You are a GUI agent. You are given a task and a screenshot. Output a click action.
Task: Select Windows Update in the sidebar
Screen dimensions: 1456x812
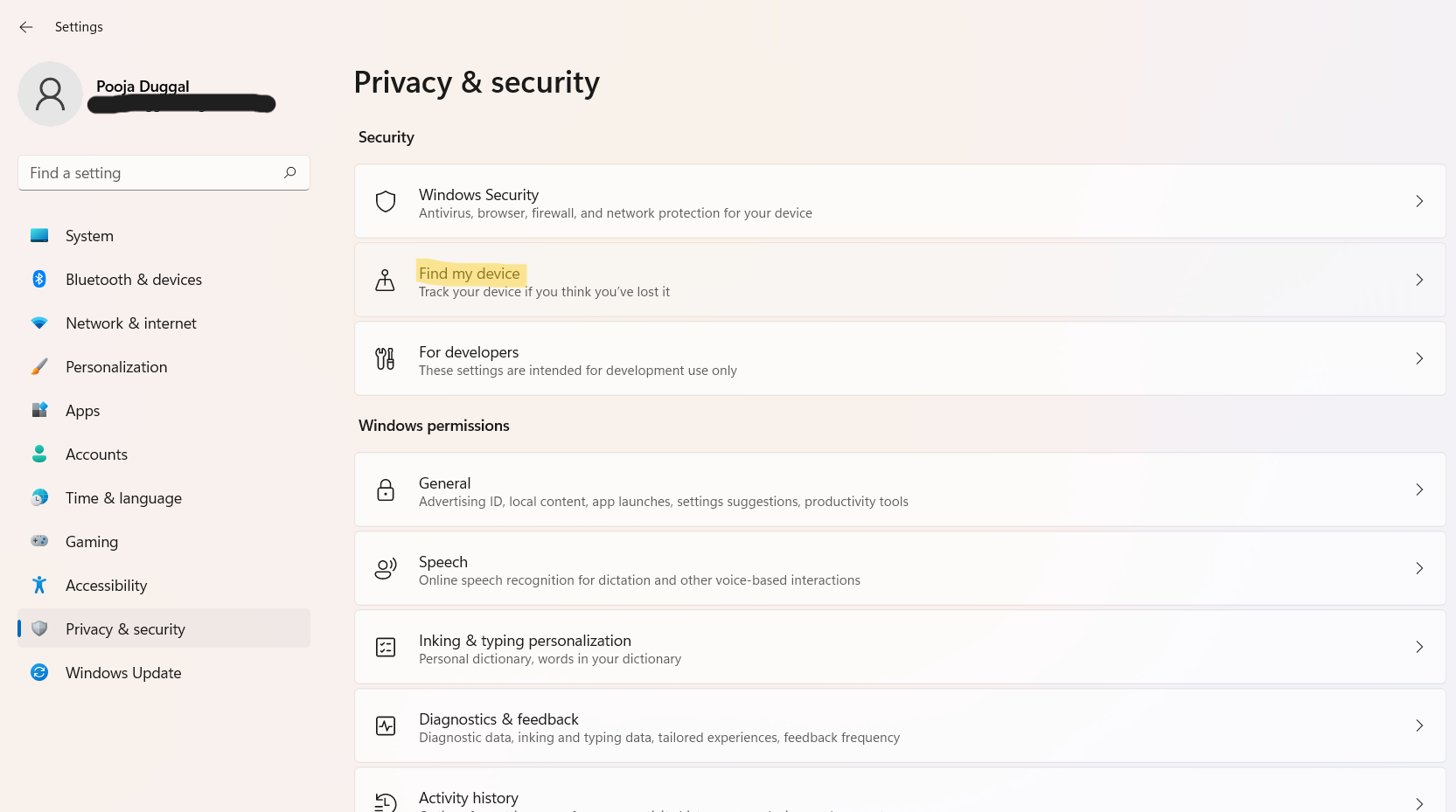pyautogui.click(x=123, y=673)
